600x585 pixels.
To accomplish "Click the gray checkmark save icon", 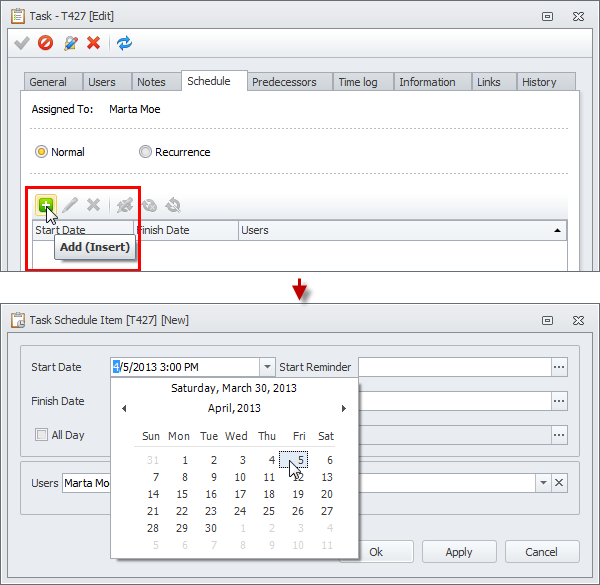I will [x=21, y=43].
